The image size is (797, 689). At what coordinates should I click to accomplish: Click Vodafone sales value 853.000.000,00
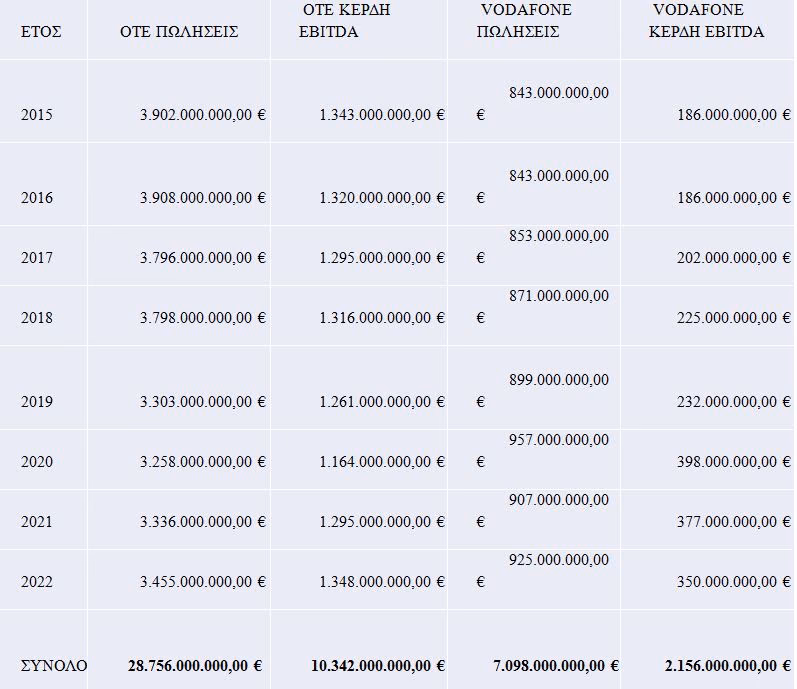[559, 236]
